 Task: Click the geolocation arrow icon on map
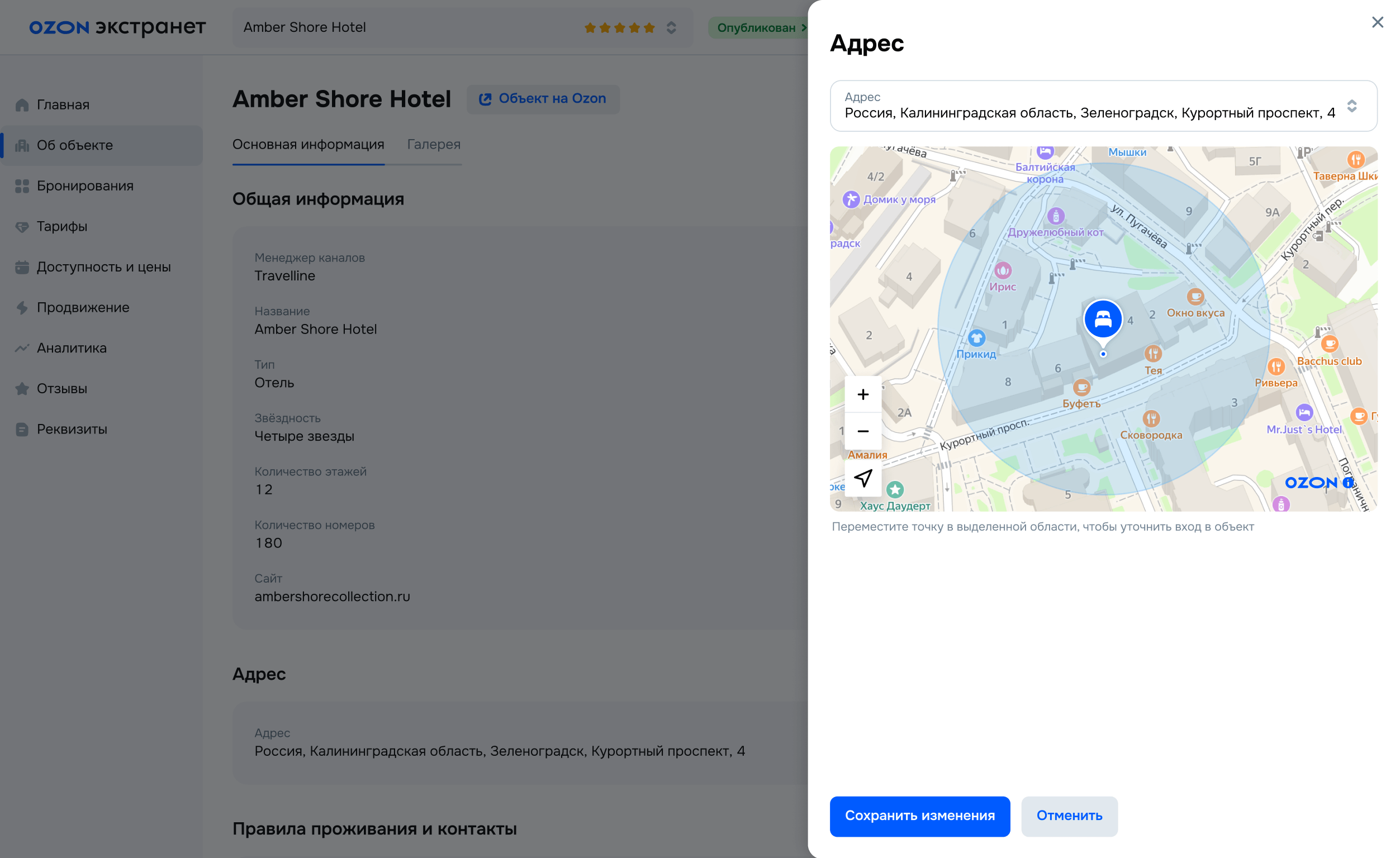coord(862,478)
